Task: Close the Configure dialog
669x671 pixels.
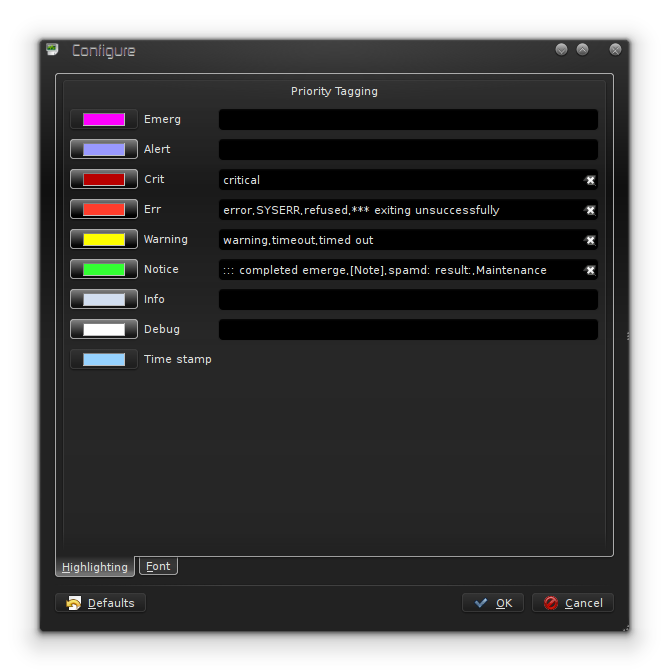Action: [x=615, y=50]
